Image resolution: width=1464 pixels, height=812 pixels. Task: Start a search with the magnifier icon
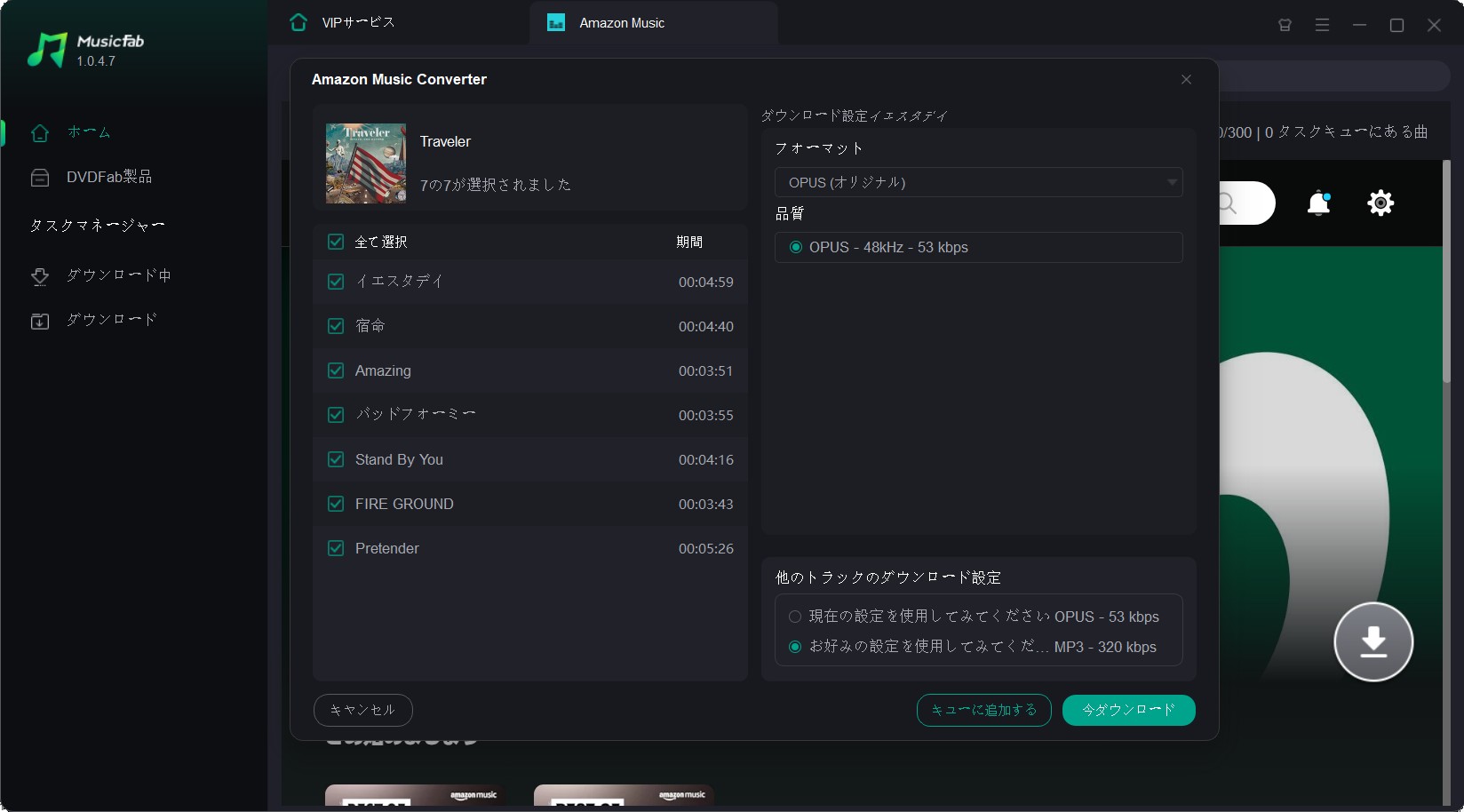pyautogui.click(x=1227, y=203)
